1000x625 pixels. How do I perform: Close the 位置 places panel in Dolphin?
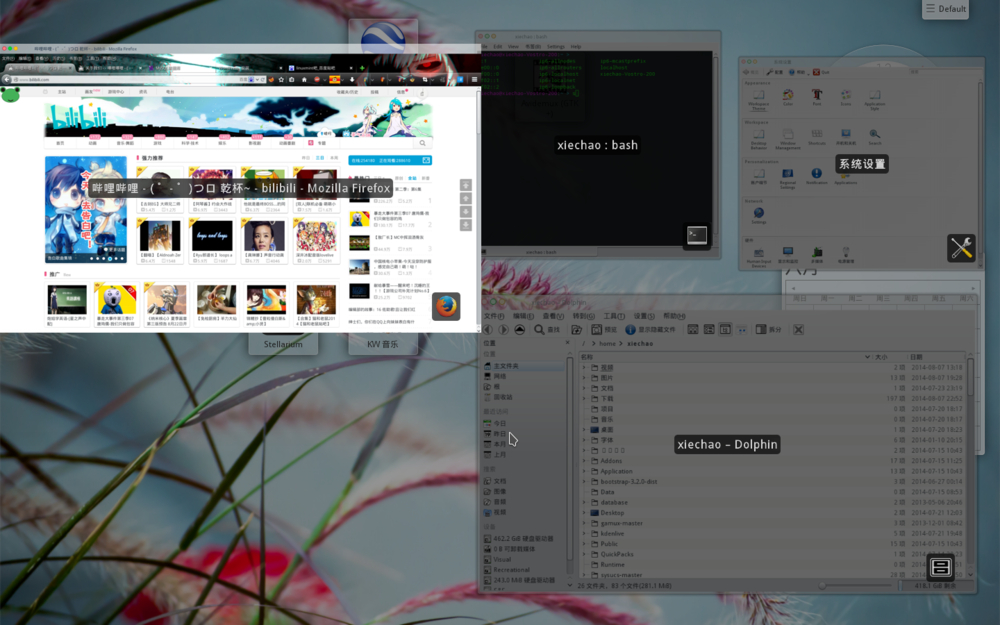click(x=567, y=343)
